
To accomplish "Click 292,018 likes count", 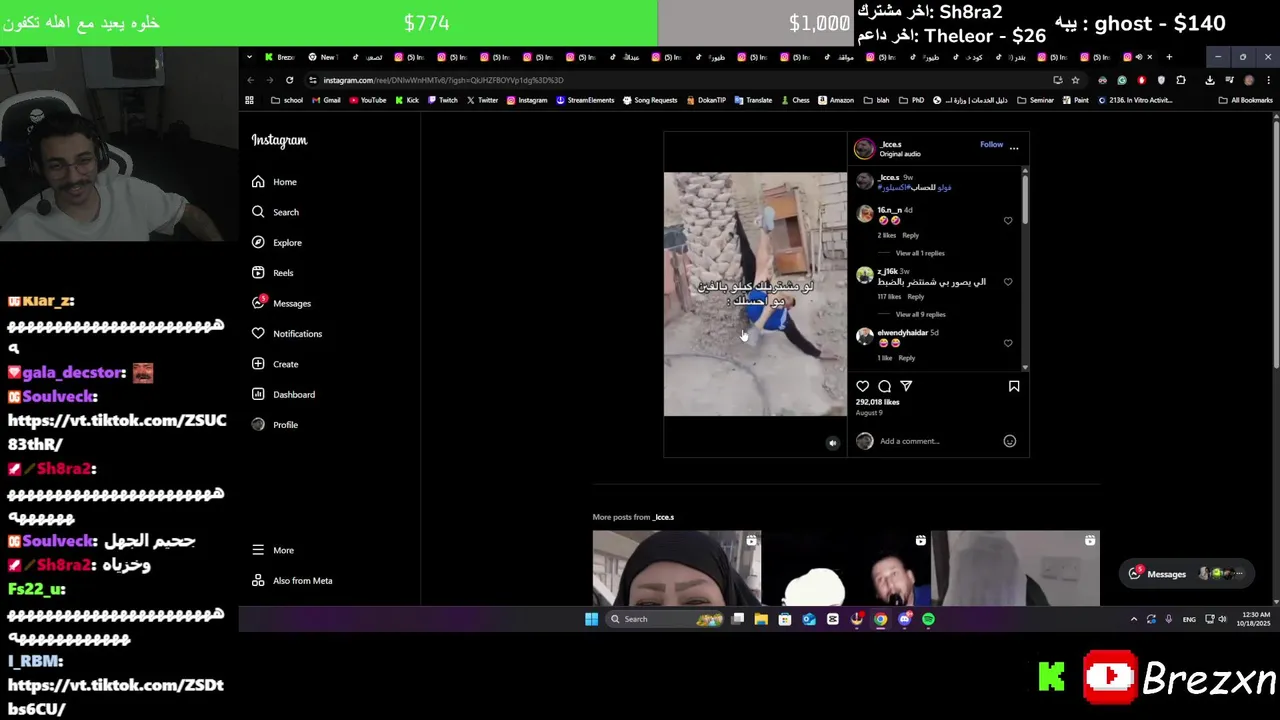I will click(x=877, y=402).
